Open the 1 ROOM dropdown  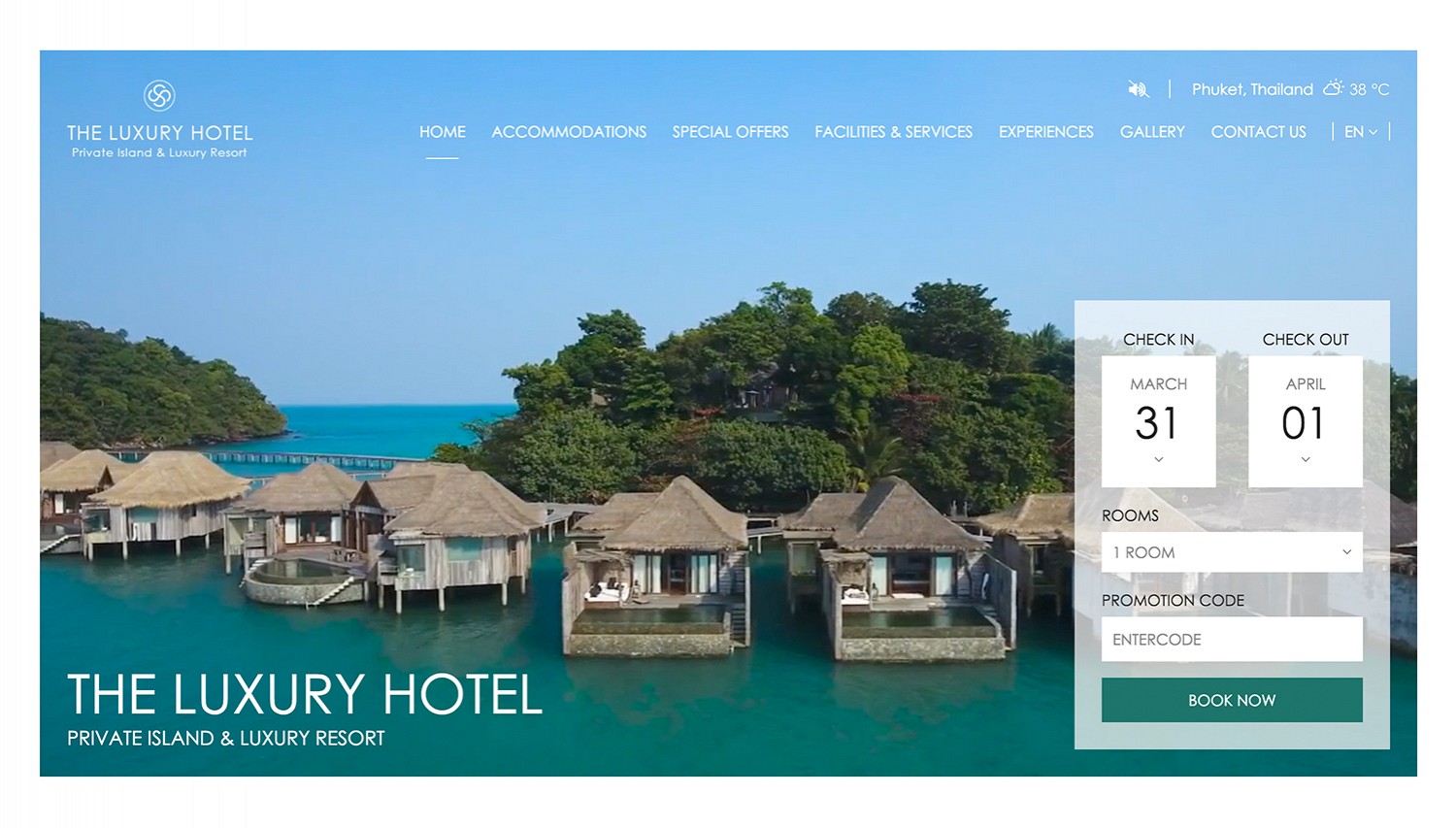[x=1232, y=552]
